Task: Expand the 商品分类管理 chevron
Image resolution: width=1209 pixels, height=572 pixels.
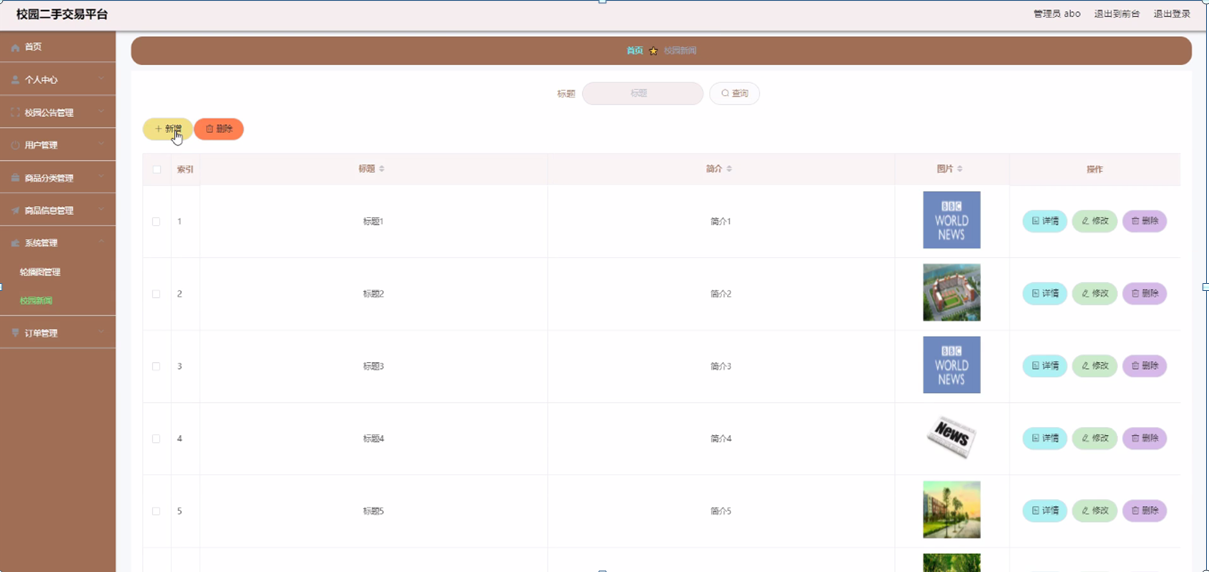Action: [101, 177]
